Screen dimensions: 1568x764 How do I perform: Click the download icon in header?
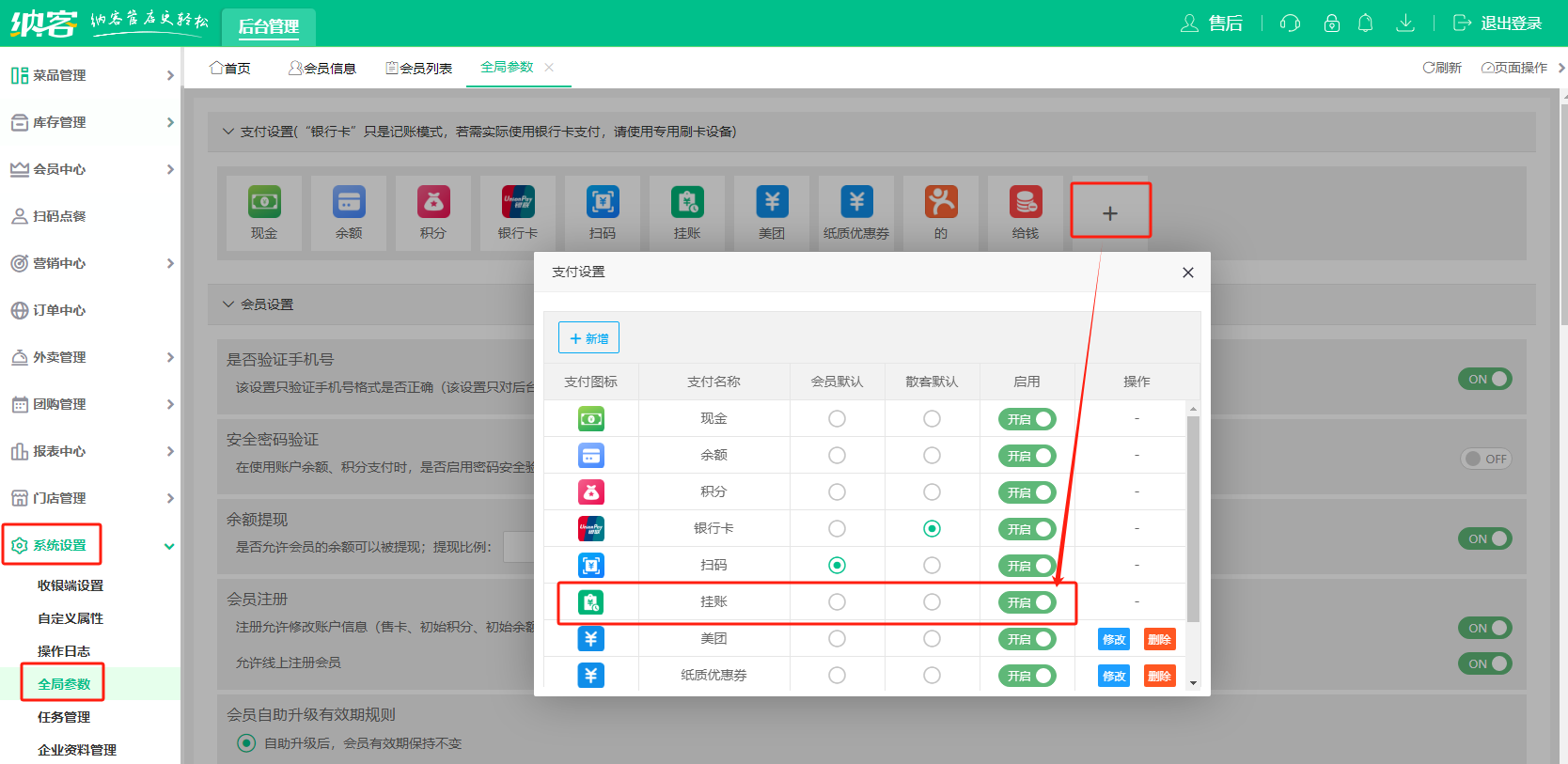click(x=1405, y=23)
